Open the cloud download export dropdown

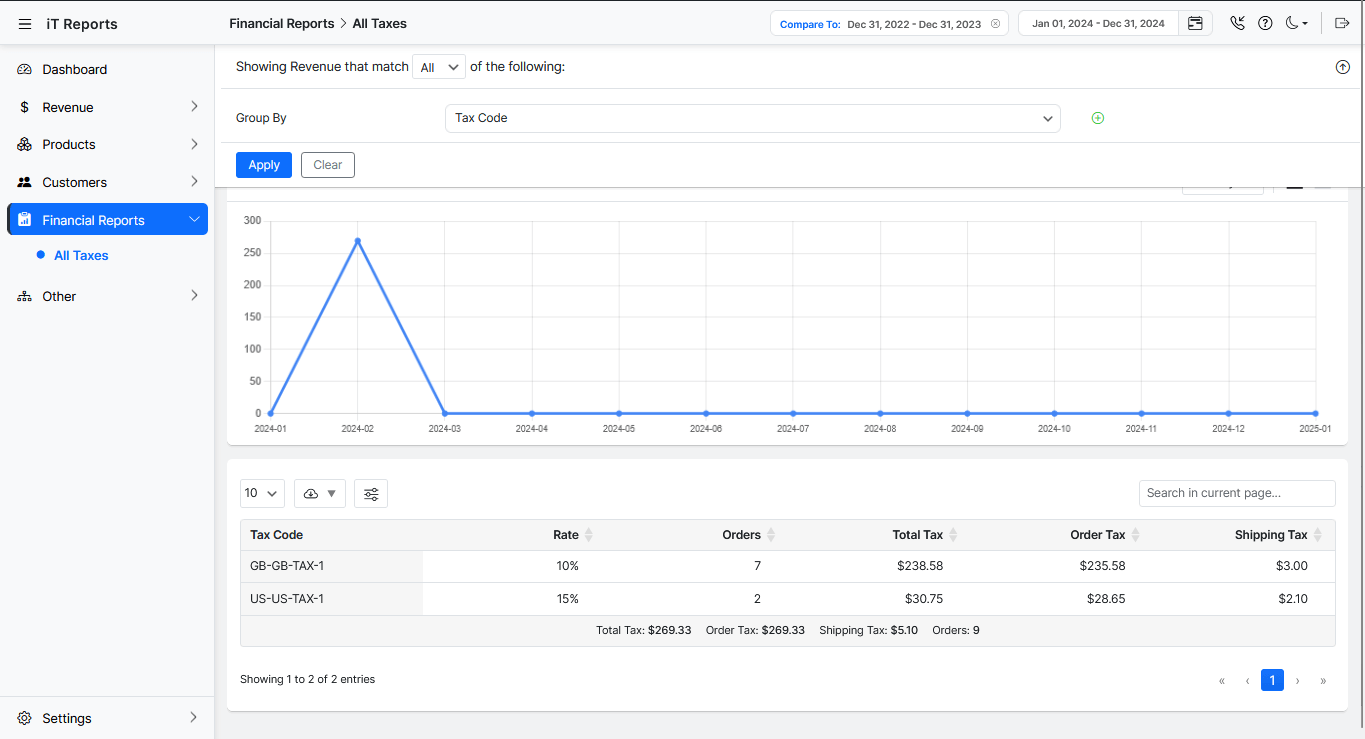(319, 493)
